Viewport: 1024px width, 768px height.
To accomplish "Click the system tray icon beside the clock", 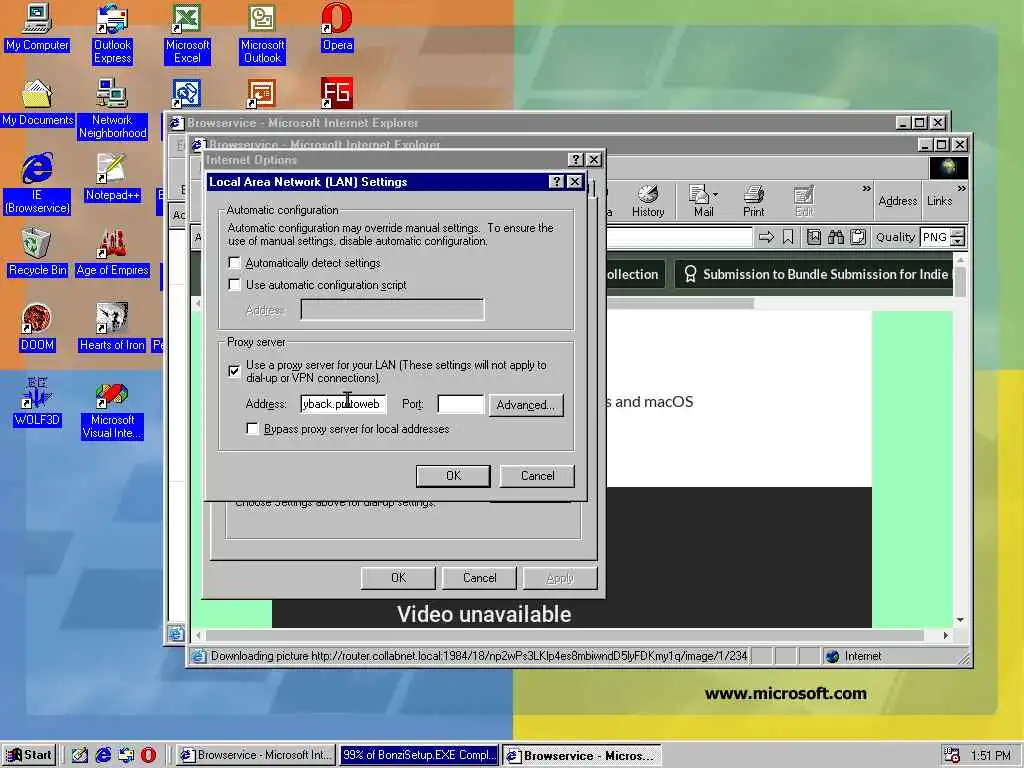I will point(952,755).
